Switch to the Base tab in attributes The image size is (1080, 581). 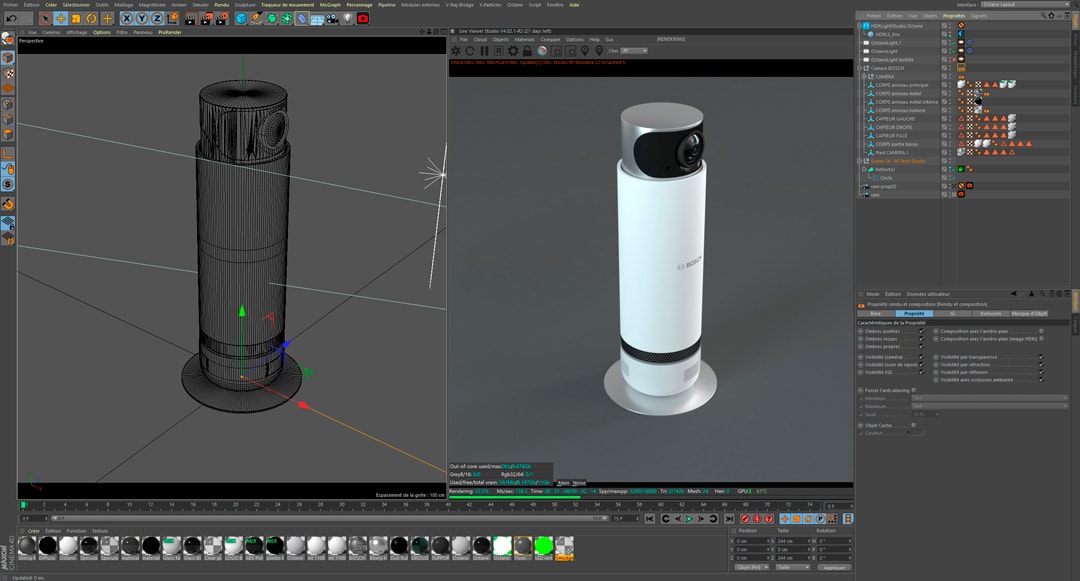pyautogui.click(x=875, y=313)
